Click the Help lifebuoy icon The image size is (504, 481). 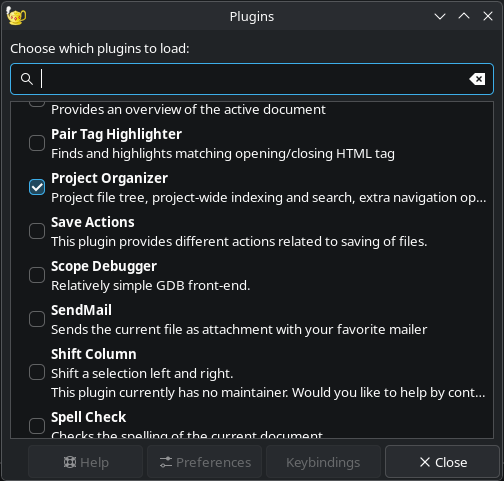(70, 462)
